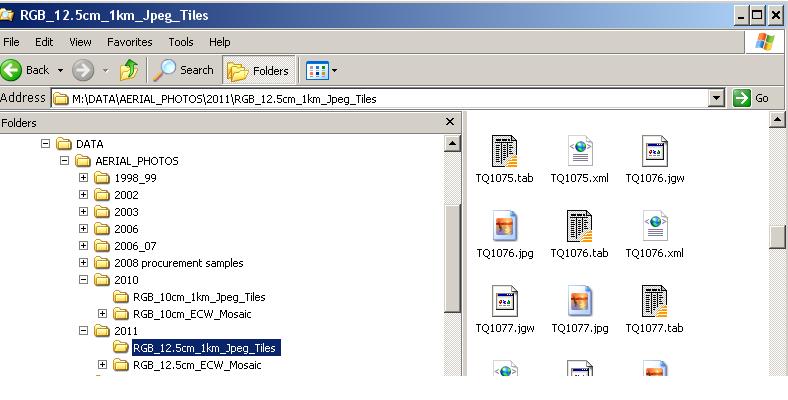Click the Windows flag logo
The width and height of the screenshot is (788, 400).
(765, 42)
